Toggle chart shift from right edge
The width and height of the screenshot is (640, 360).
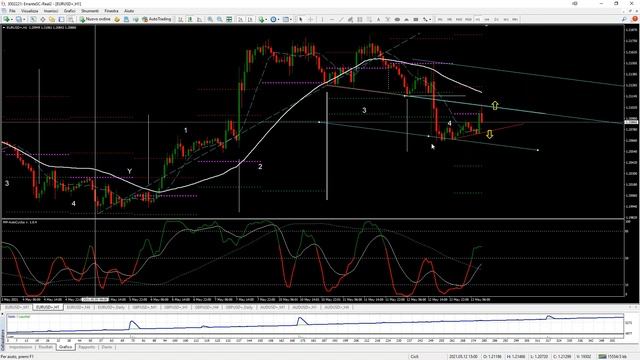[x=250, y=19]
